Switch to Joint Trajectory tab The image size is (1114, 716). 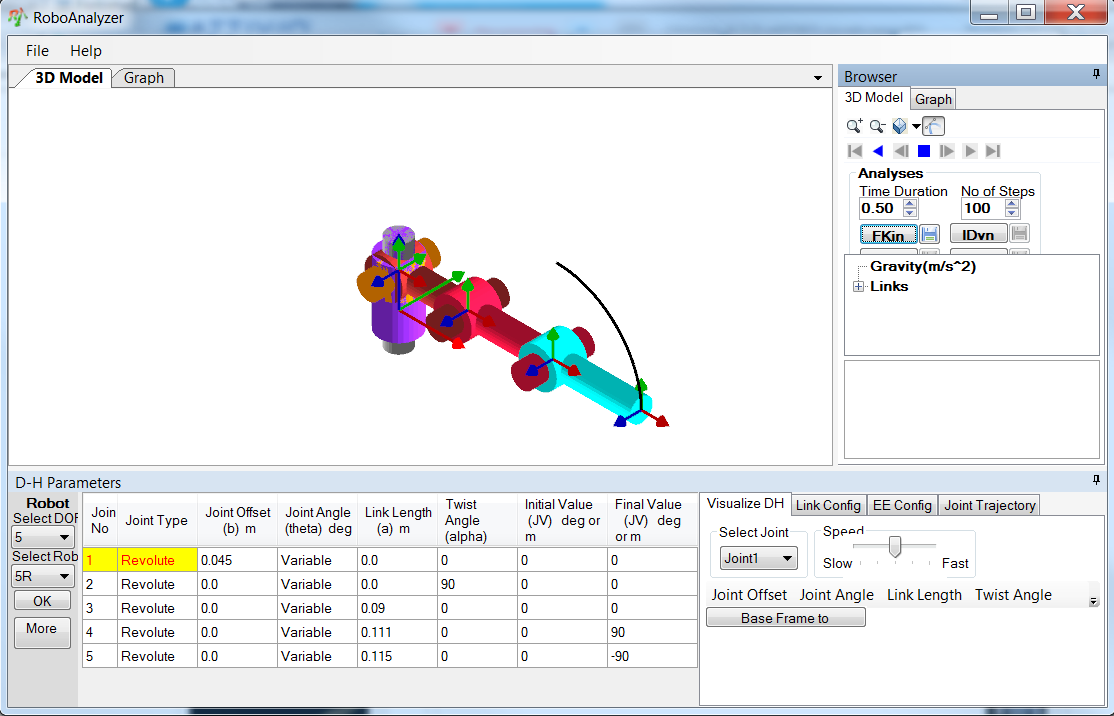coord(990,505)
